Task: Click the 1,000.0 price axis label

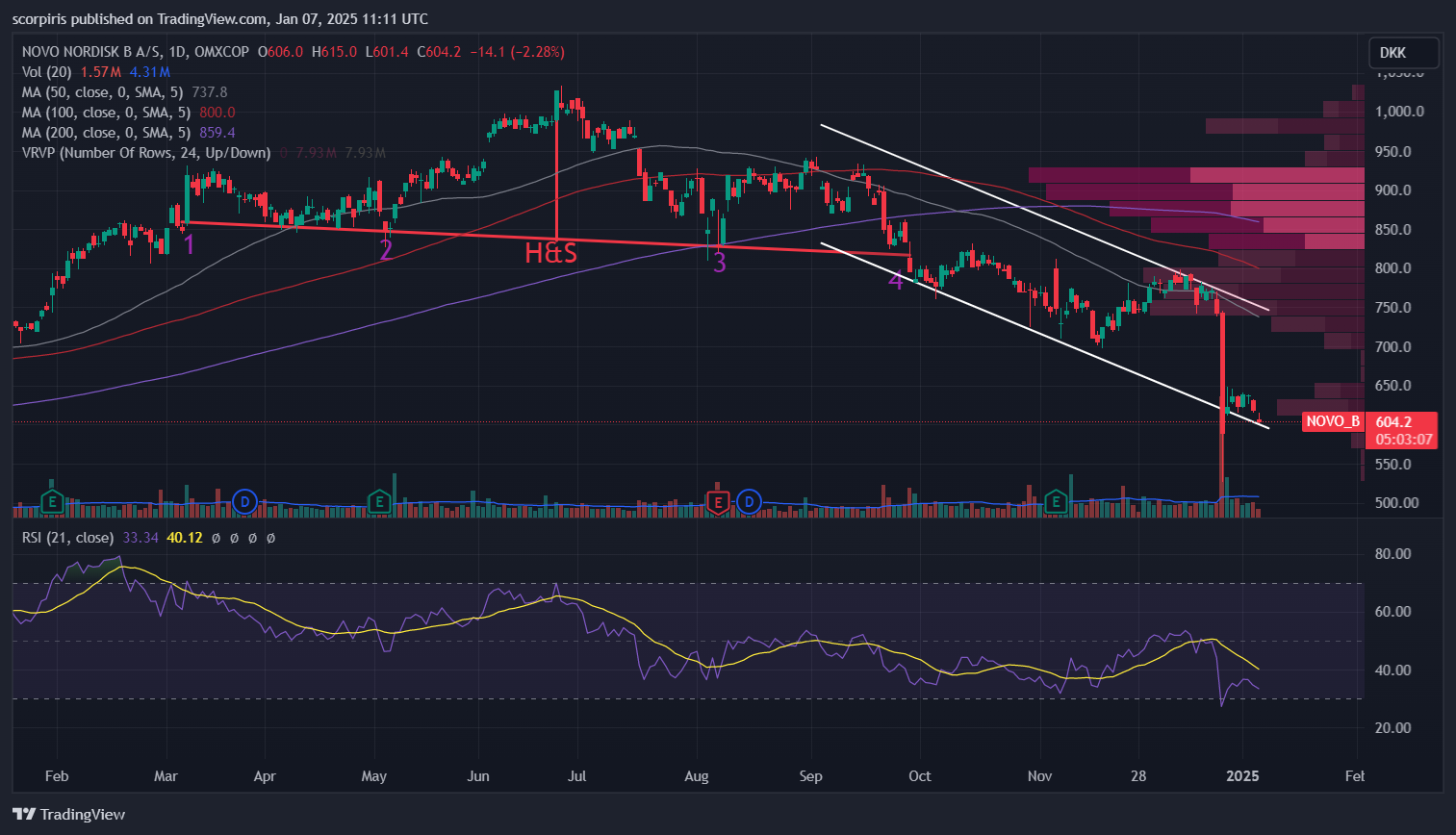Action: coord(1400,112)
